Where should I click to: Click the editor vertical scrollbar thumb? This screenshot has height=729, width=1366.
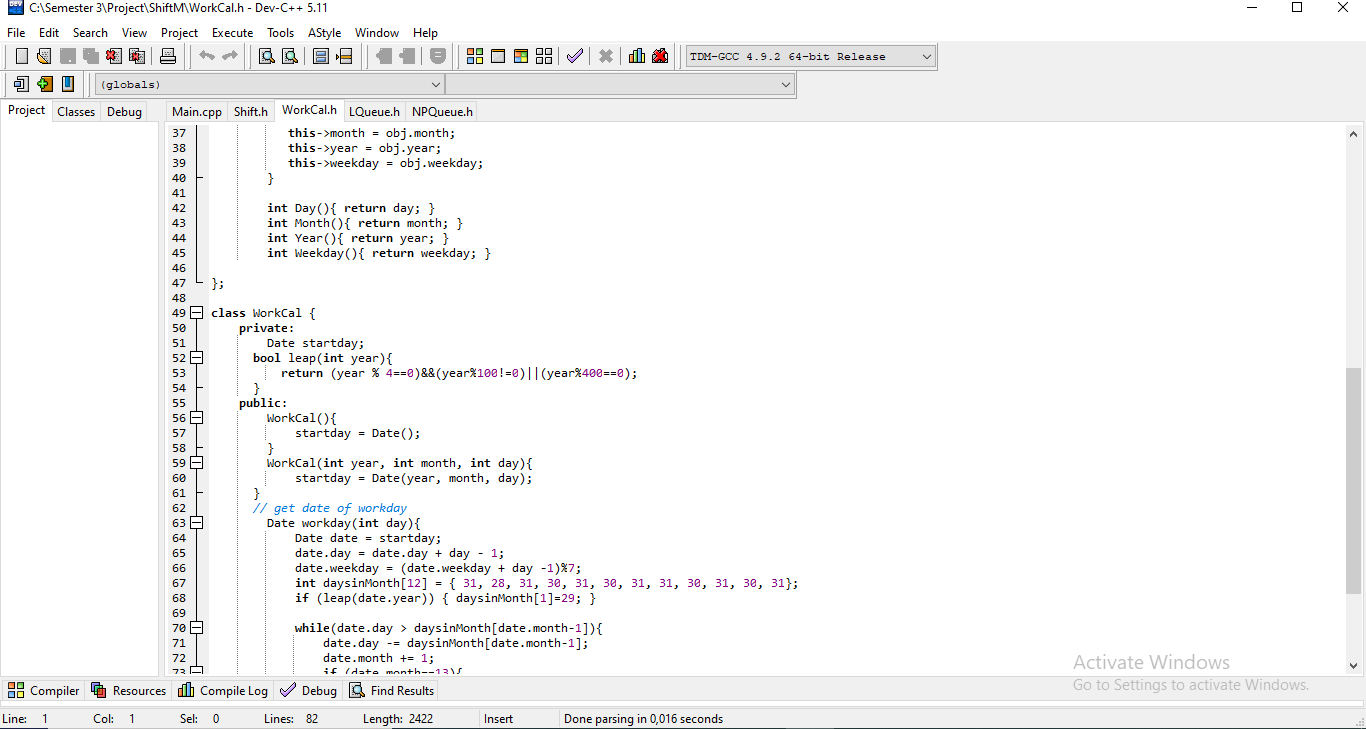click(x=1354, y=483)
